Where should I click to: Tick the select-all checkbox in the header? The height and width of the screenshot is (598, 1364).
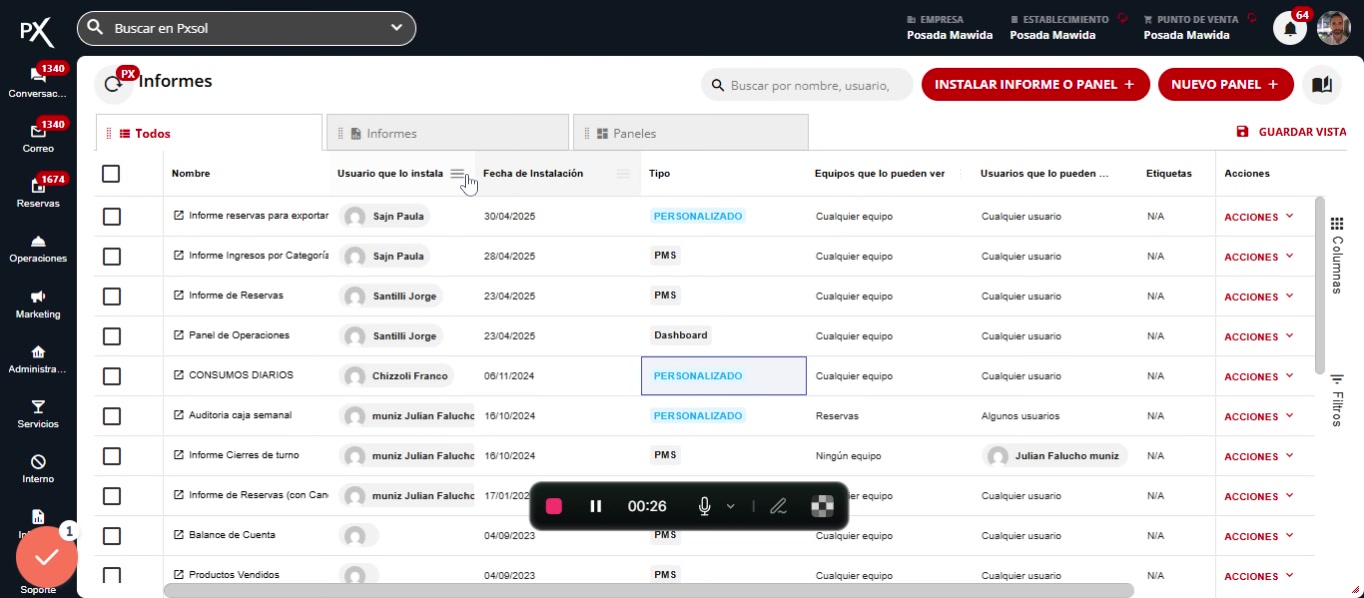111,174
